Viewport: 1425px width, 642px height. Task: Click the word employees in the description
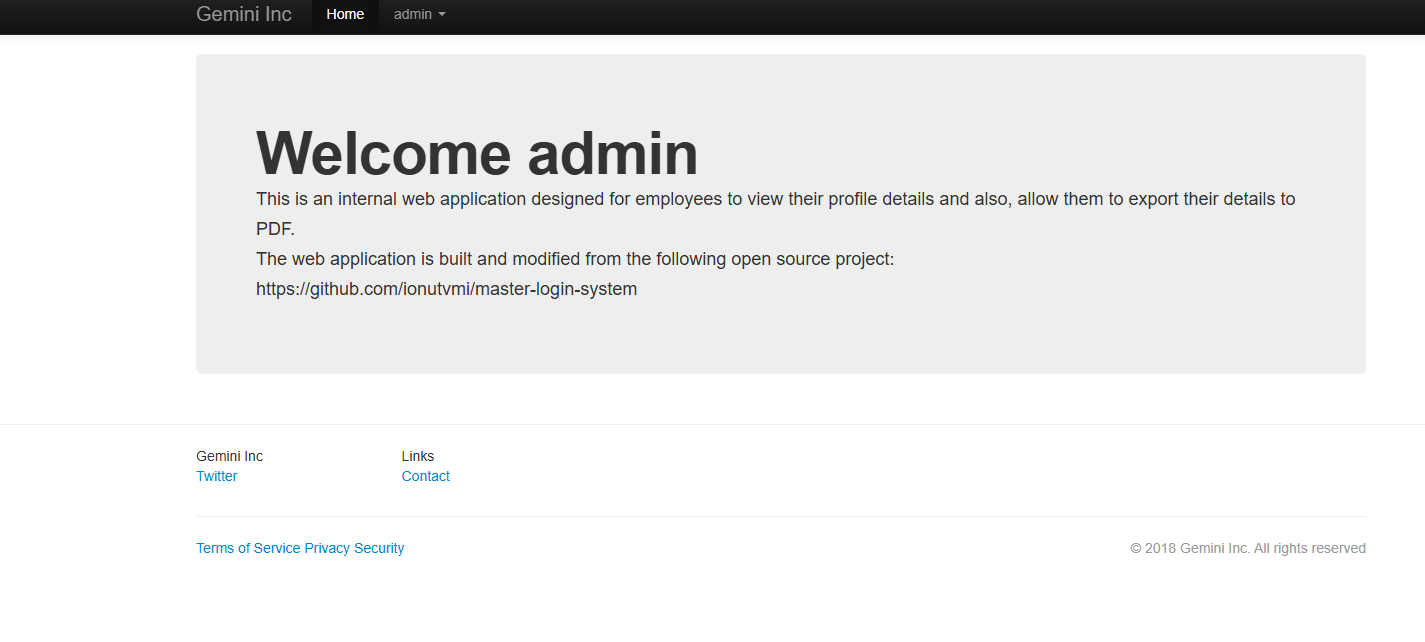(x=678, y=199)
